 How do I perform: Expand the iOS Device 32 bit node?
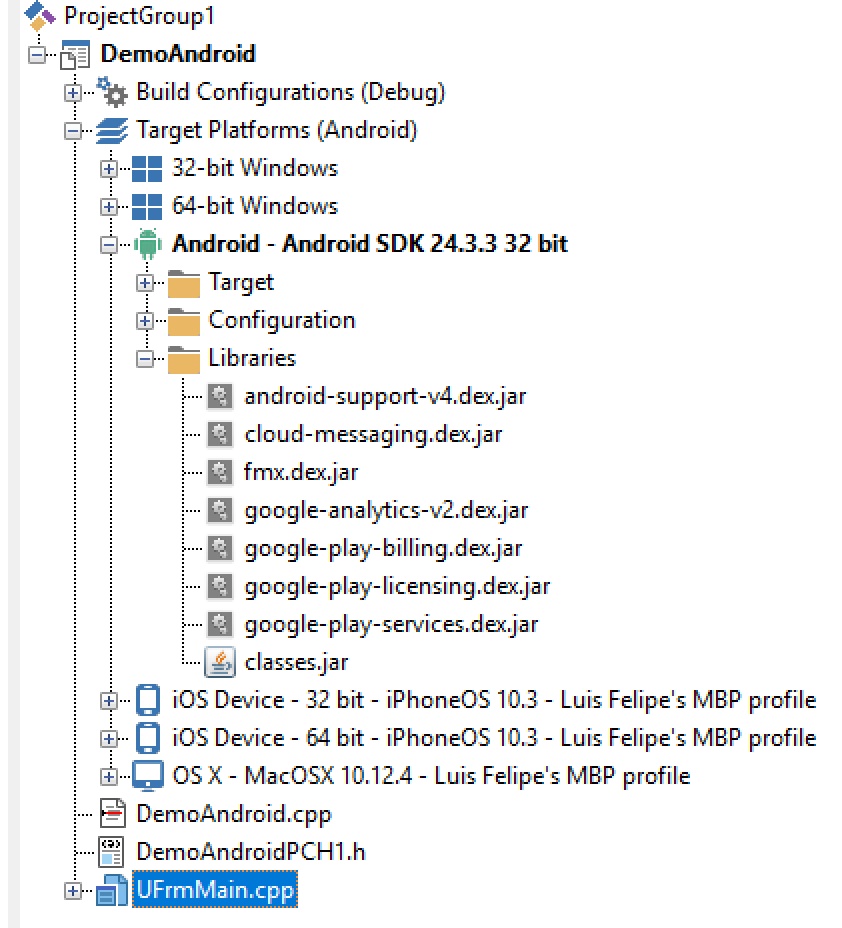109,701
